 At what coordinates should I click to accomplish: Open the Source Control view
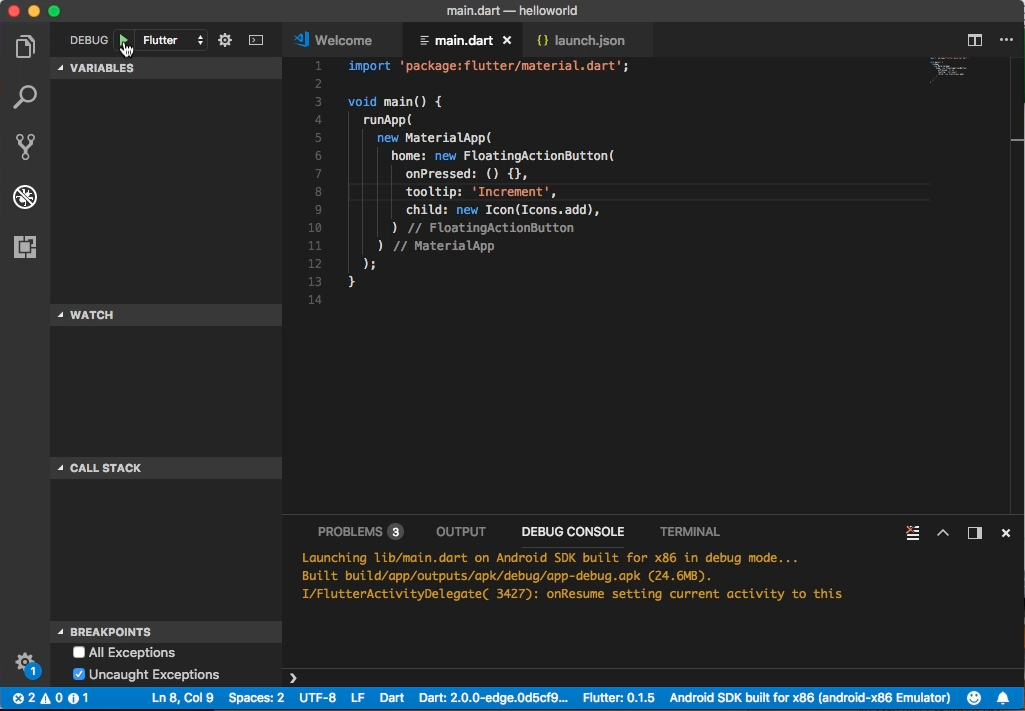25,146
